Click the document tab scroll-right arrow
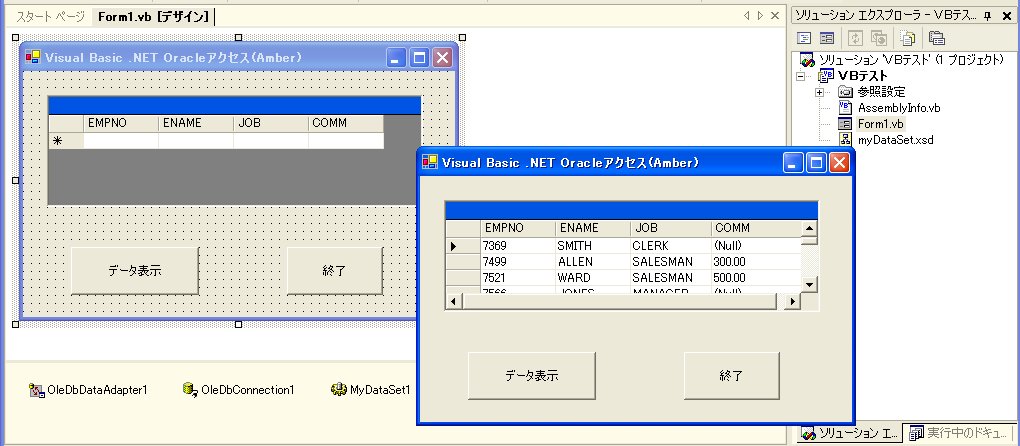 point(760,16)
